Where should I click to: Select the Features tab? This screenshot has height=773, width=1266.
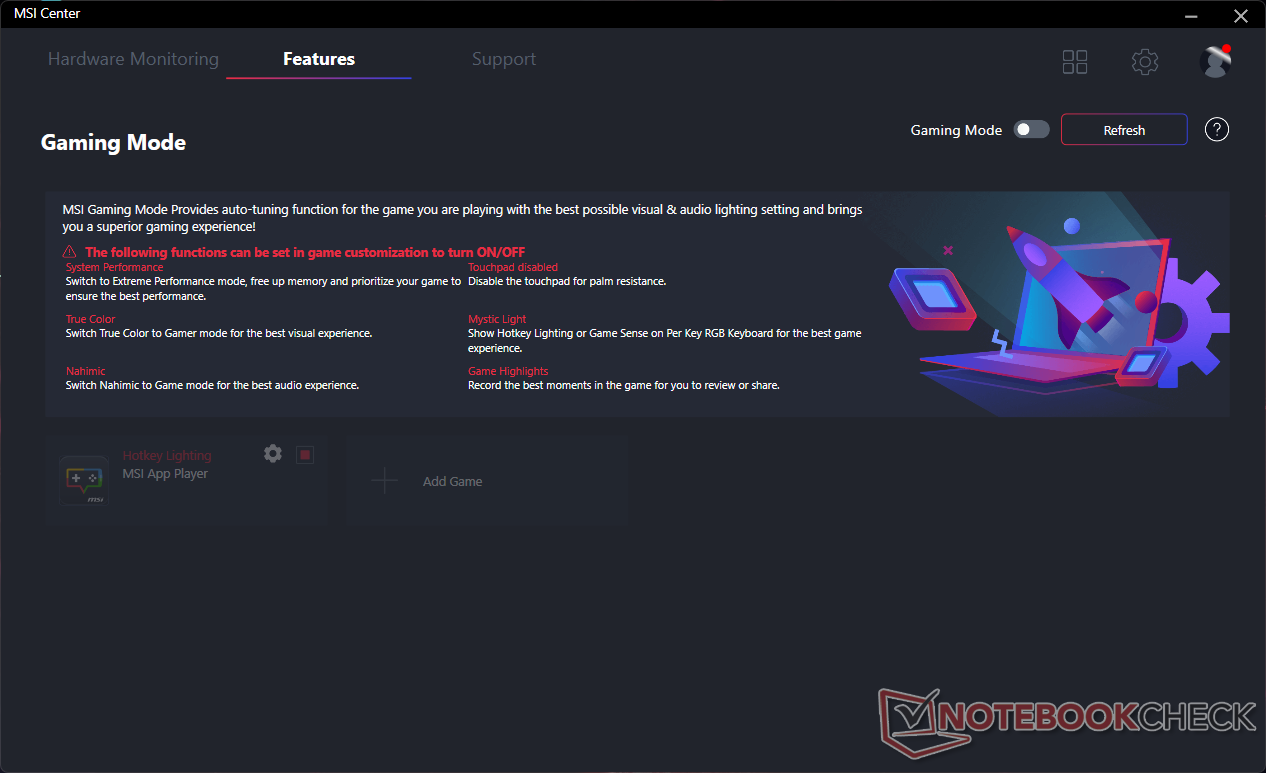(x=319, y=59)
